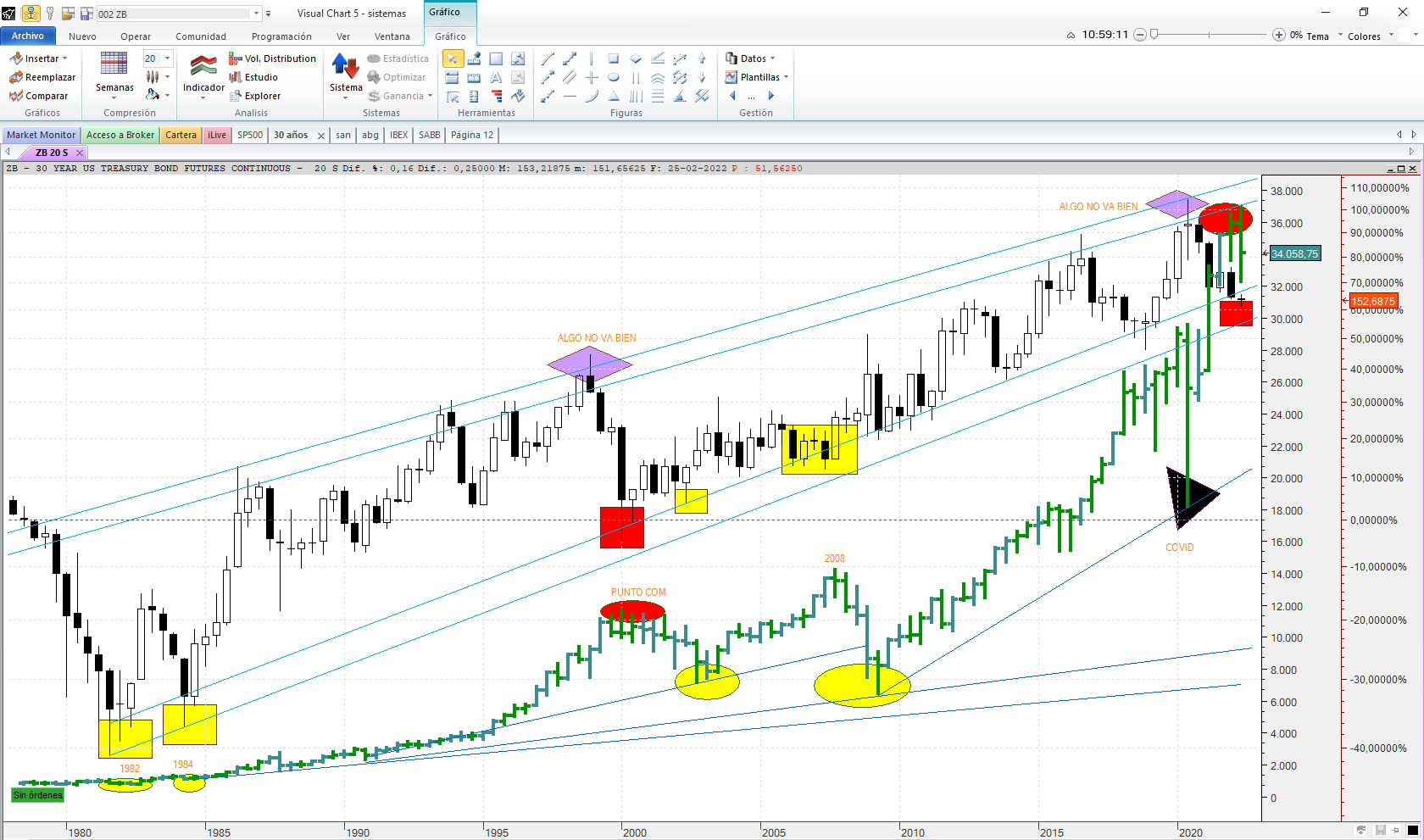The image size is (1424, 840).
Task: Click the COVID annotation text
Action: pyautogui.click(x=1179, y=548)
